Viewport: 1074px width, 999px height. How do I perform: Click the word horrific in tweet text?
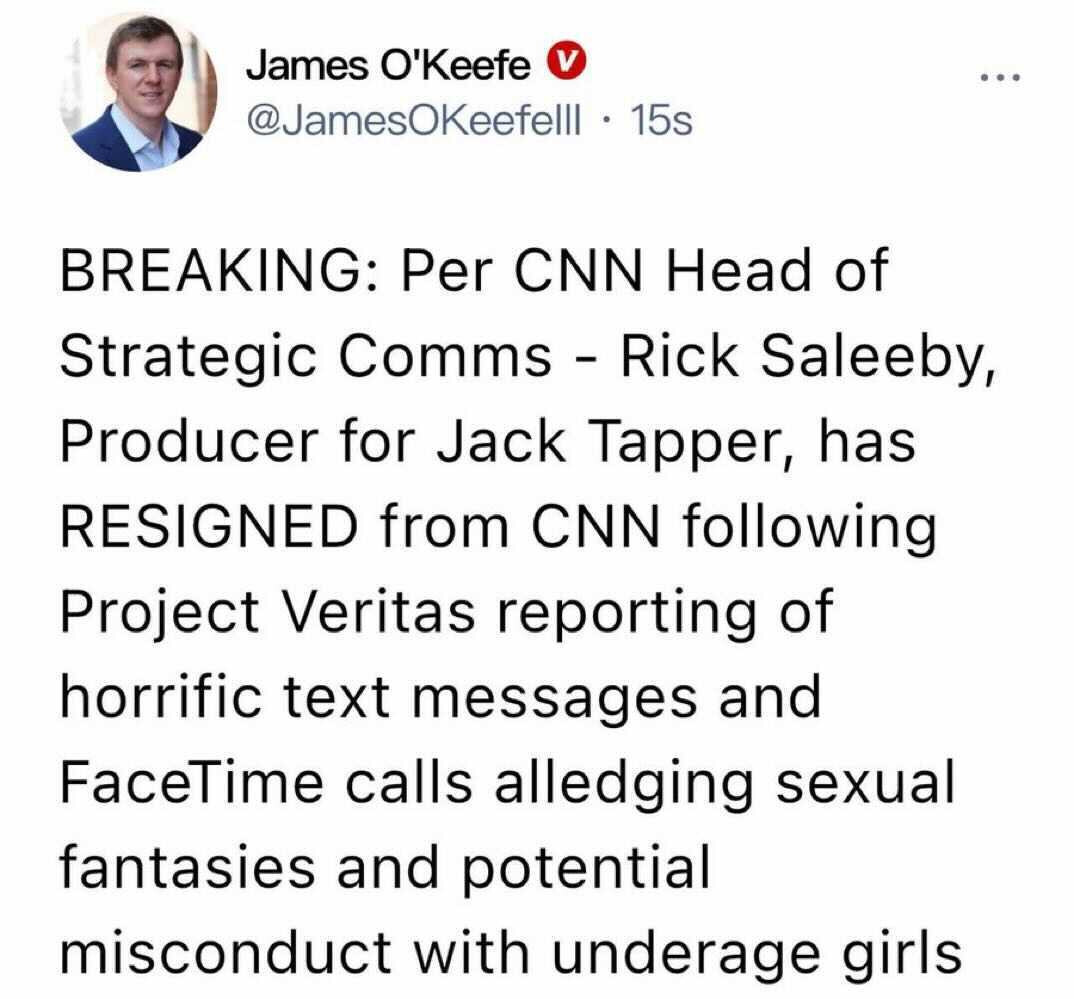click(x=161, y=698)
